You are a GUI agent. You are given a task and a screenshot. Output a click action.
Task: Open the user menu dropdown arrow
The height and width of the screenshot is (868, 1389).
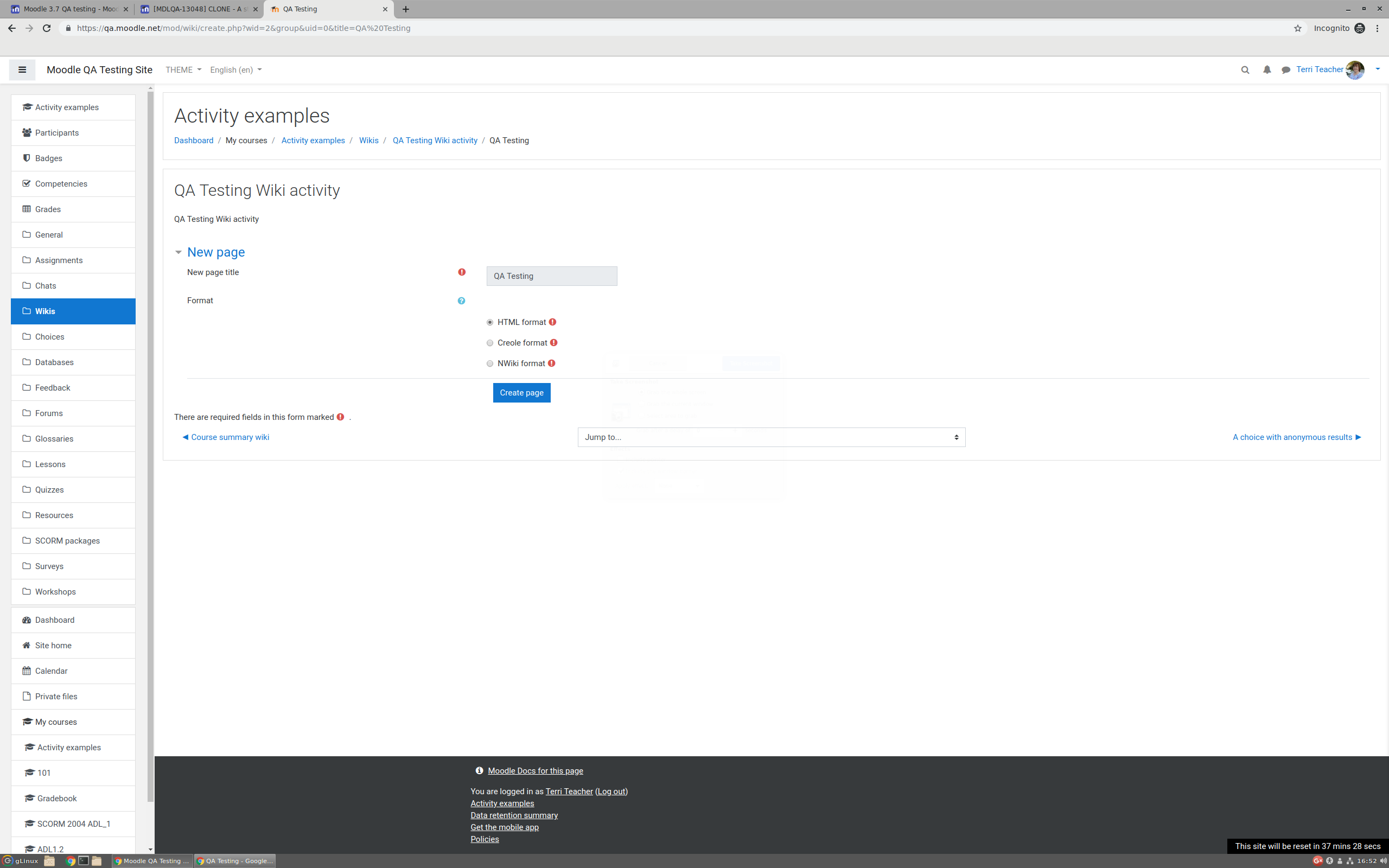pyautogui.click(x=1378, y=69)
